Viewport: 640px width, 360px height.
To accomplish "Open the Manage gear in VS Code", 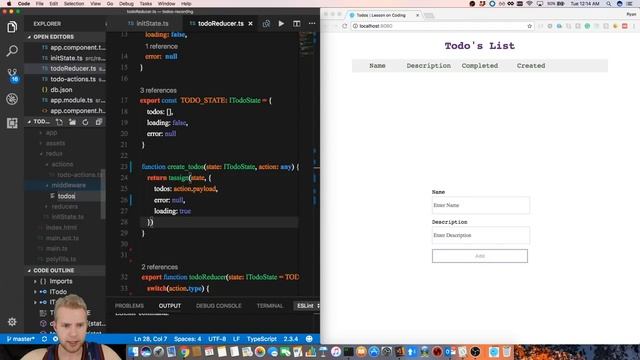I will (12, 322).
